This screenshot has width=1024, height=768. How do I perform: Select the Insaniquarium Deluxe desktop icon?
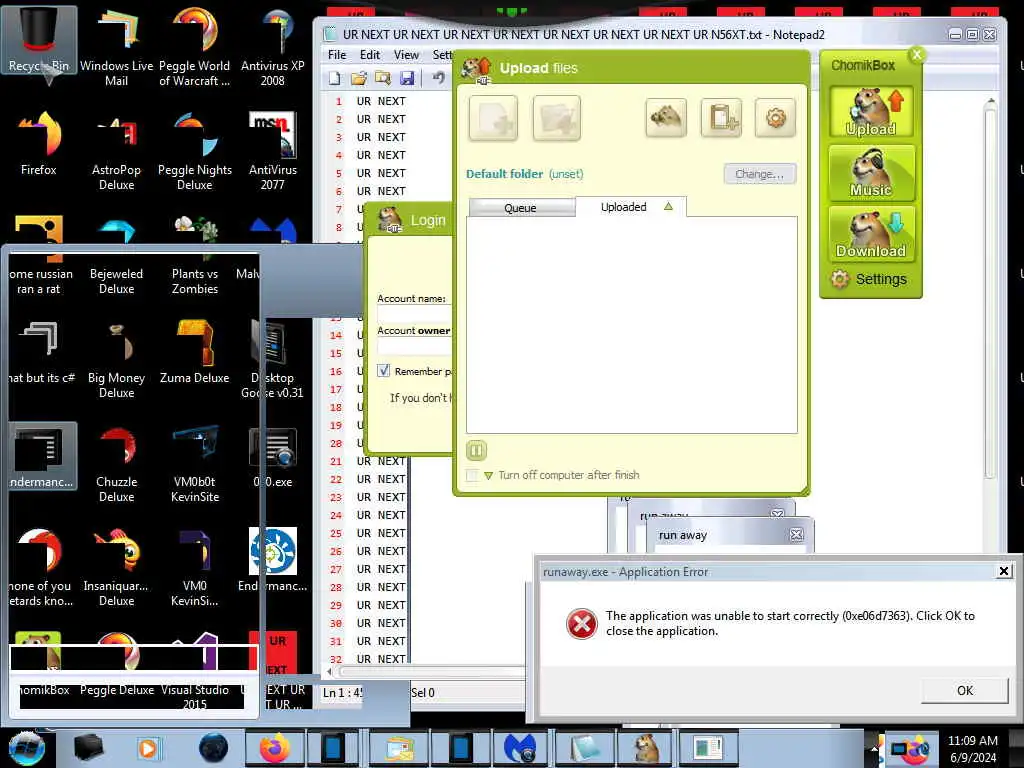(x=116, y=568)
